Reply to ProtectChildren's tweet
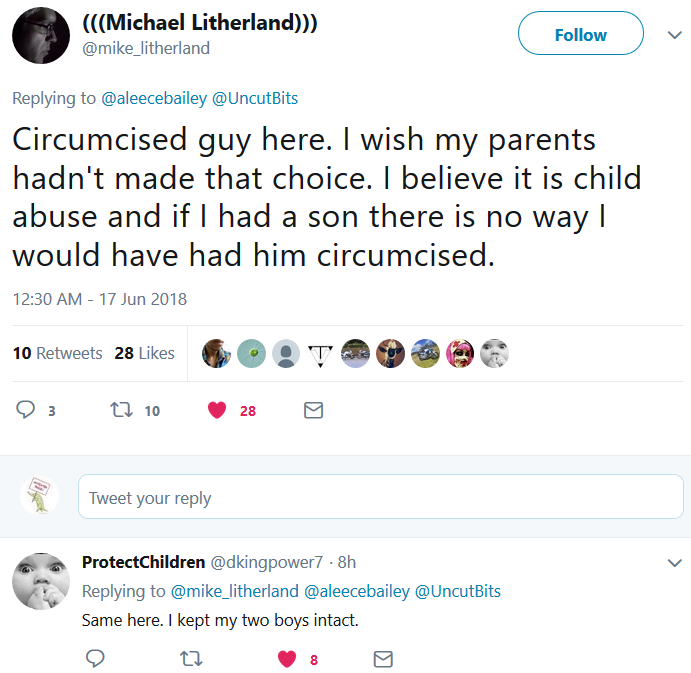Image resolution: width=691 pixels, height=673 pixels. (96, 659)
